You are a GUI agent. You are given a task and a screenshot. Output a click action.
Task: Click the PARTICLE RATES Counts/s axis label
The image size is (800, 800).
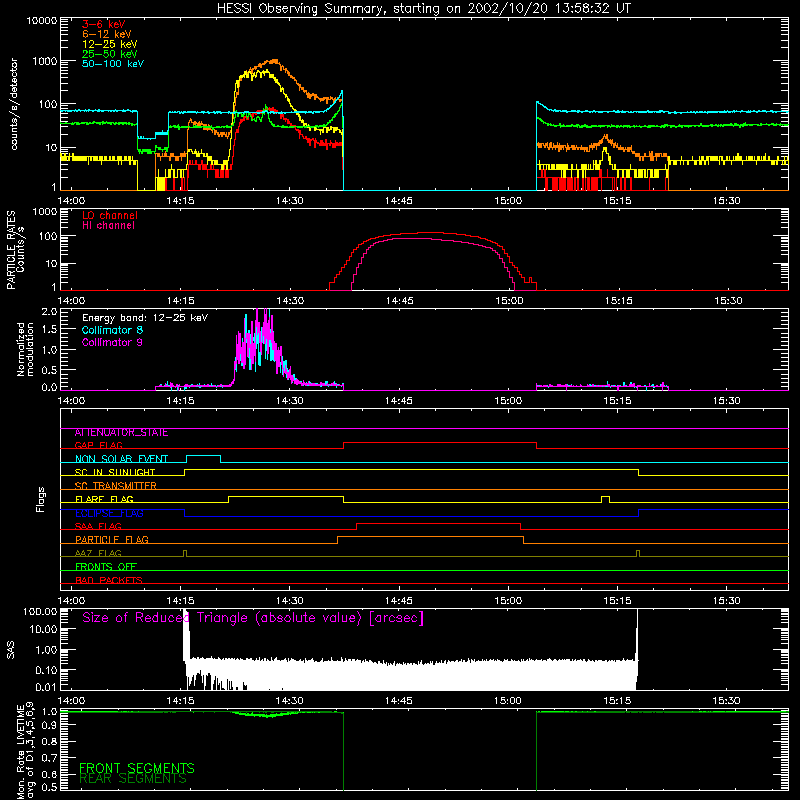pos(15,250)
